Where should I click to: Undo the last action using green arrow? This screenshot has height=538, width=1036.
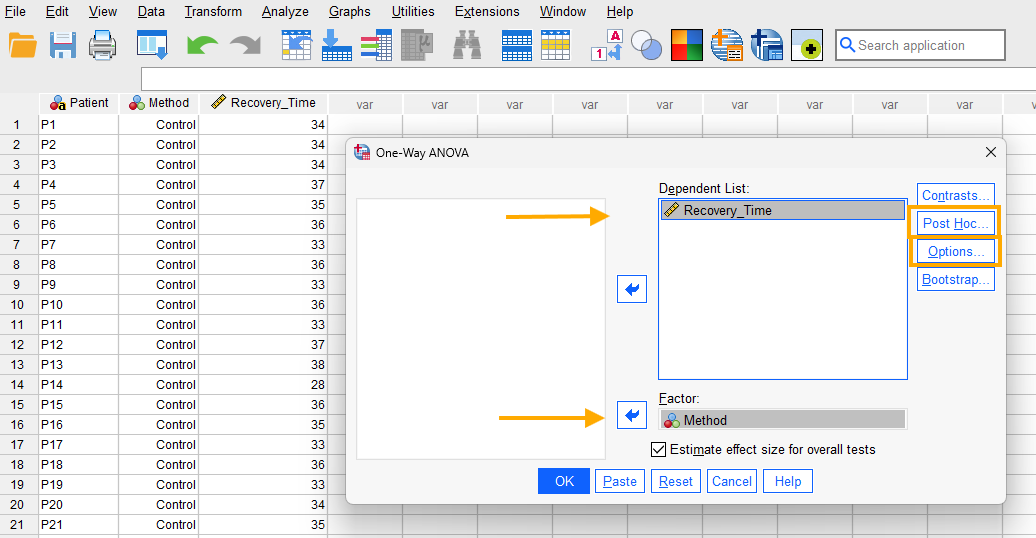point(202,45)
